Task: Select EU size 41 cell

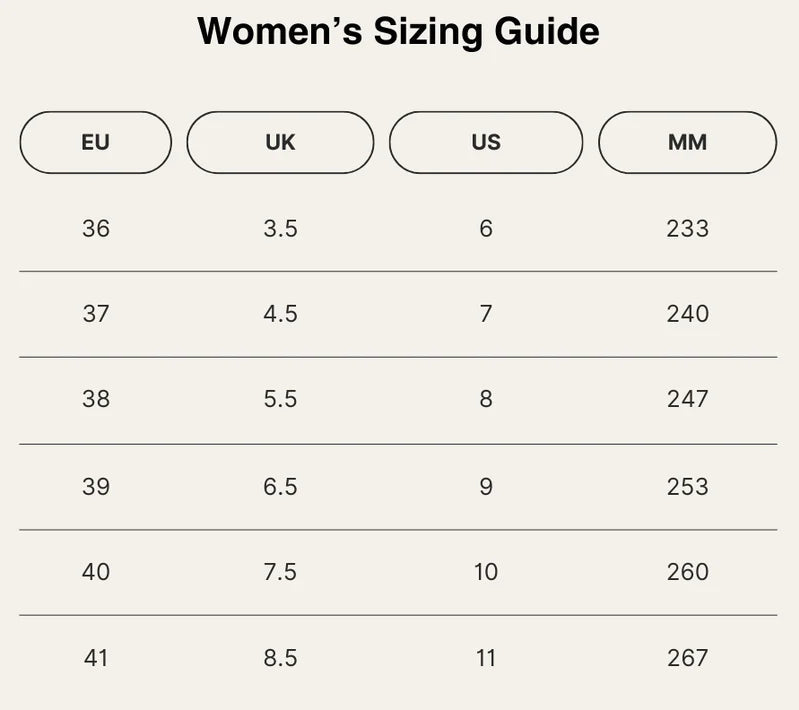Action: point(96,658)
